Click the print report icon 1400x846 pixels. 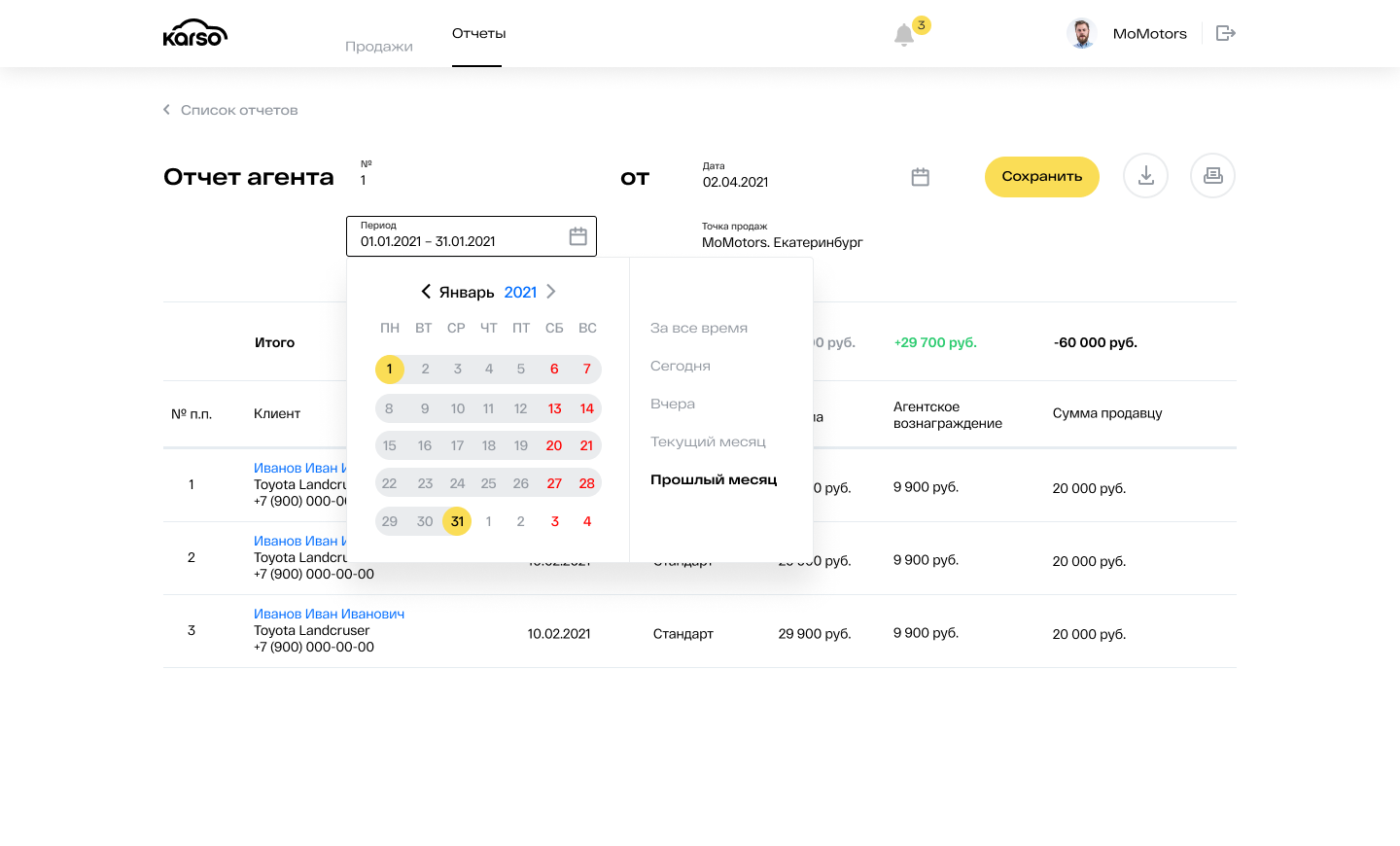(x=1212, y=176)
